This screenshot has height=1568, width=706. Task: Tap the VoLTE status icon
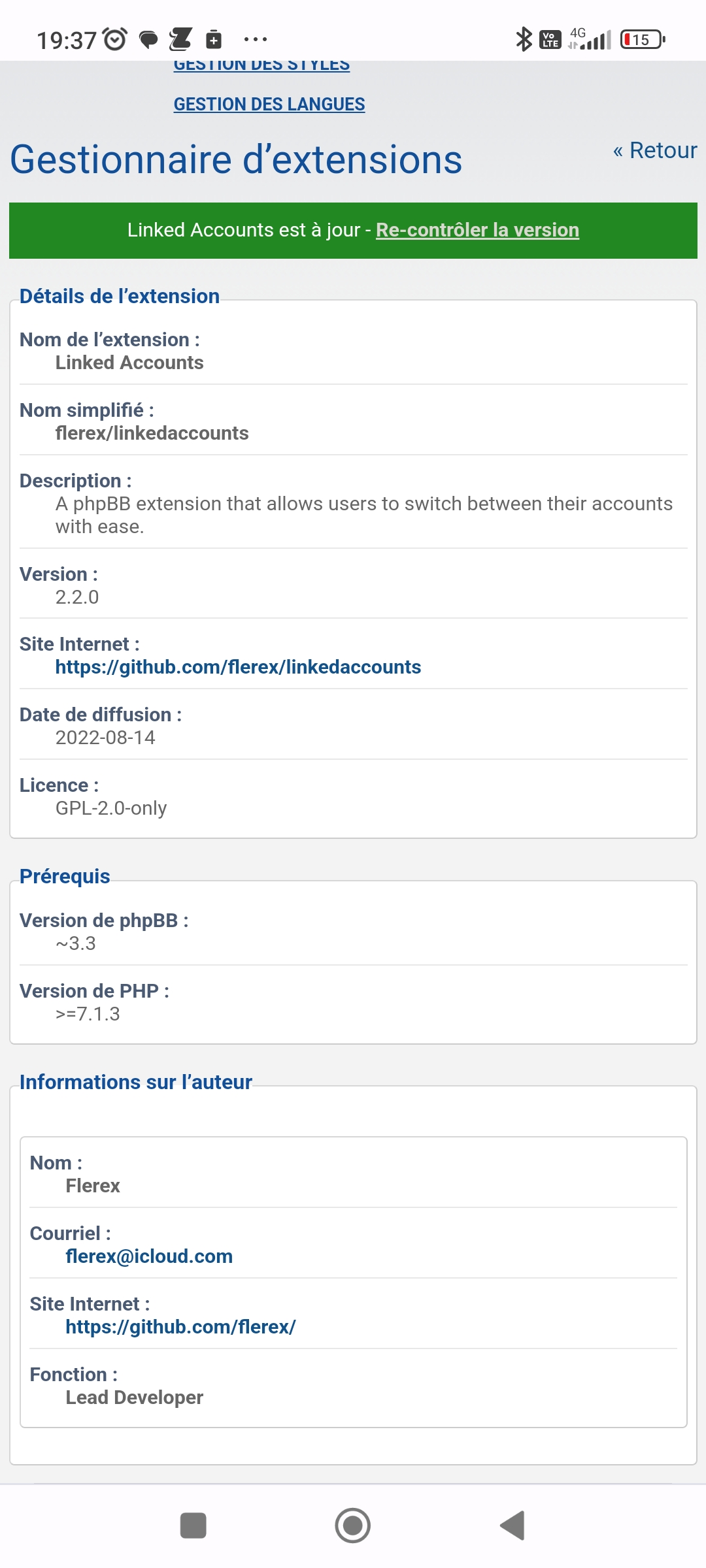(550, 40)
